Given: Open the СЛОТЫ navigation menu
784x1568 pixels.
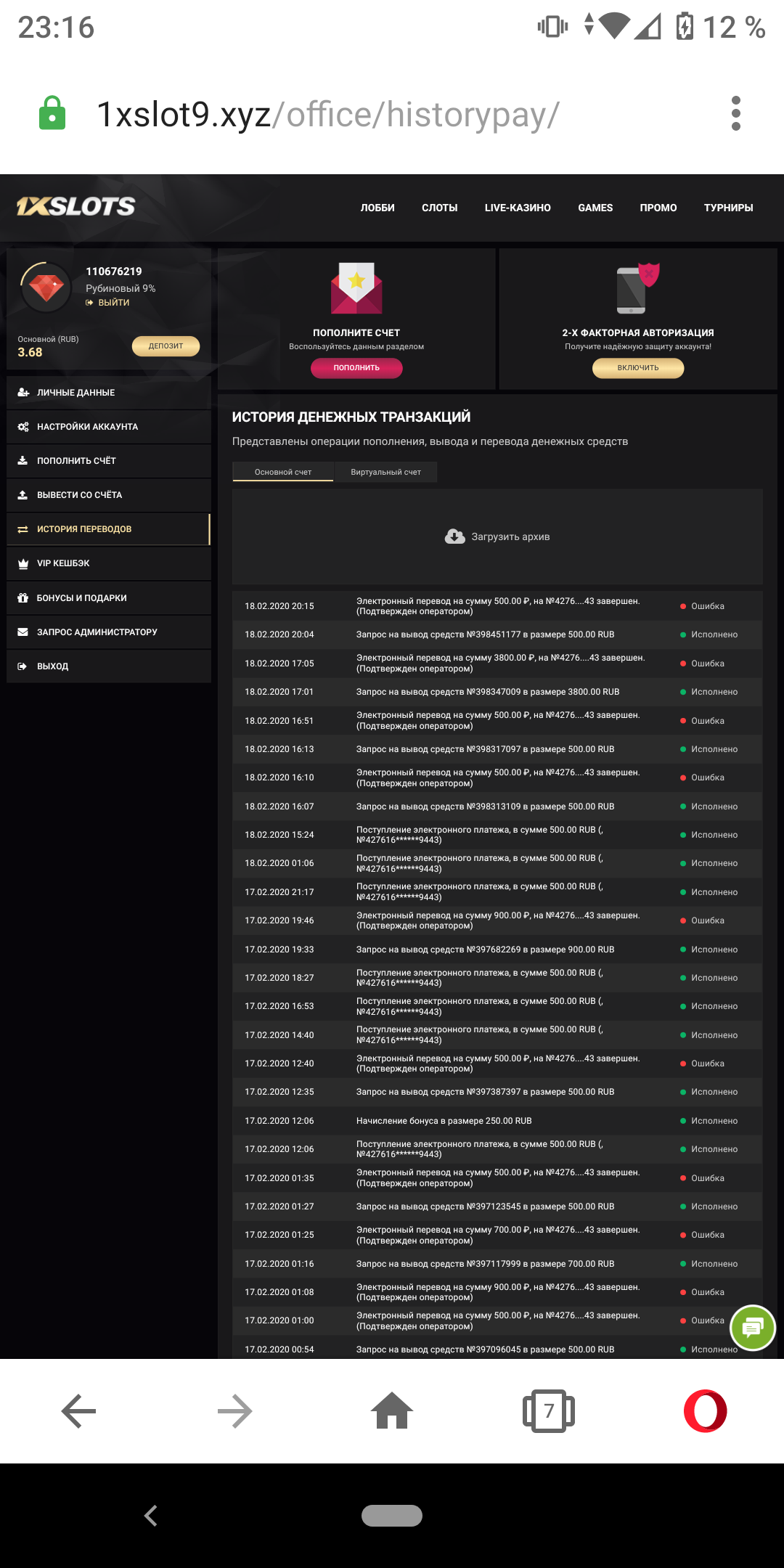Looking at the screenshot, I should tap(439, 208).
